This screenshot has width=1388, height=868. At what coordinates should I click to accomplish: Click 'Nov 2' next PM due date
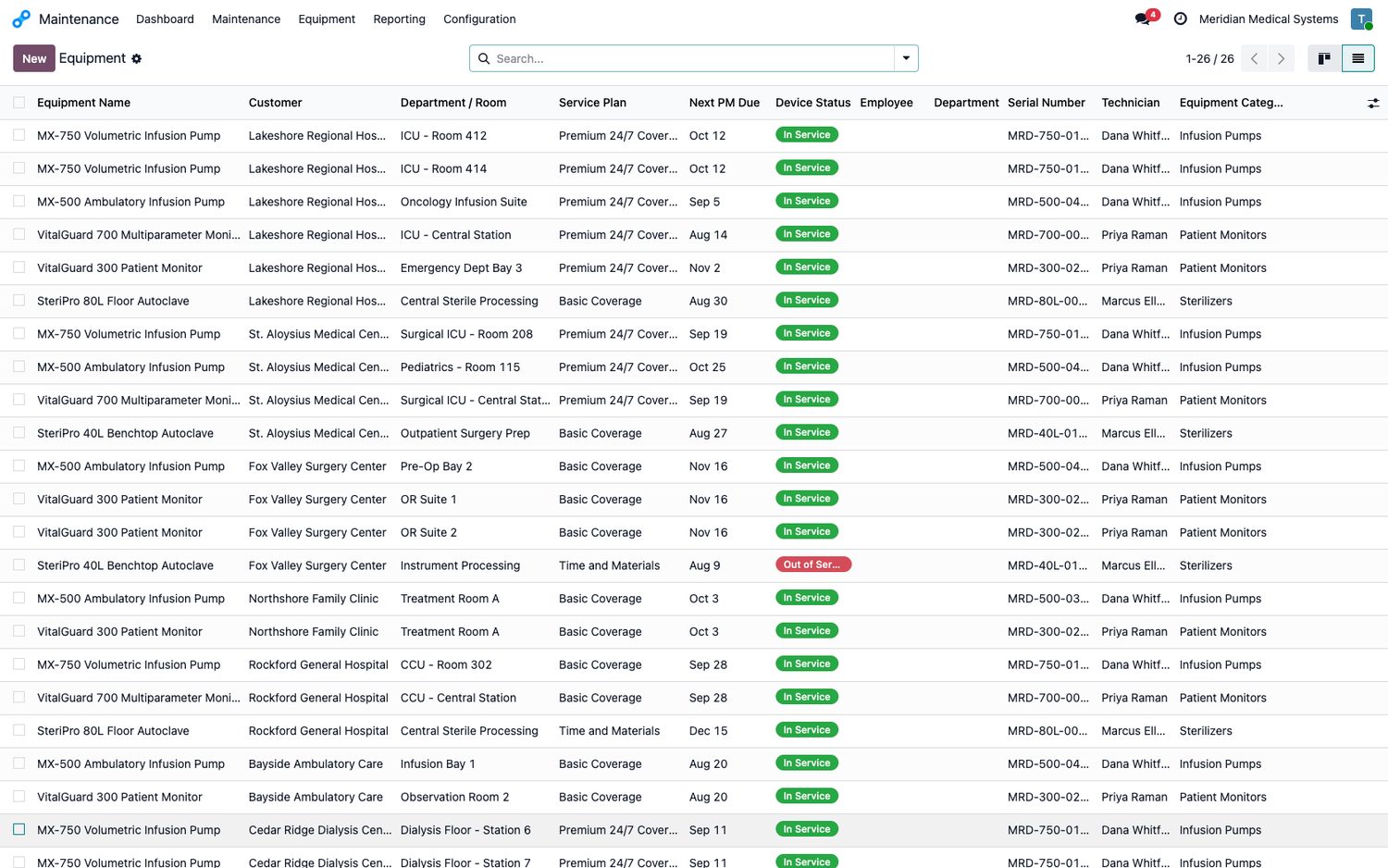tap(704, 267)
